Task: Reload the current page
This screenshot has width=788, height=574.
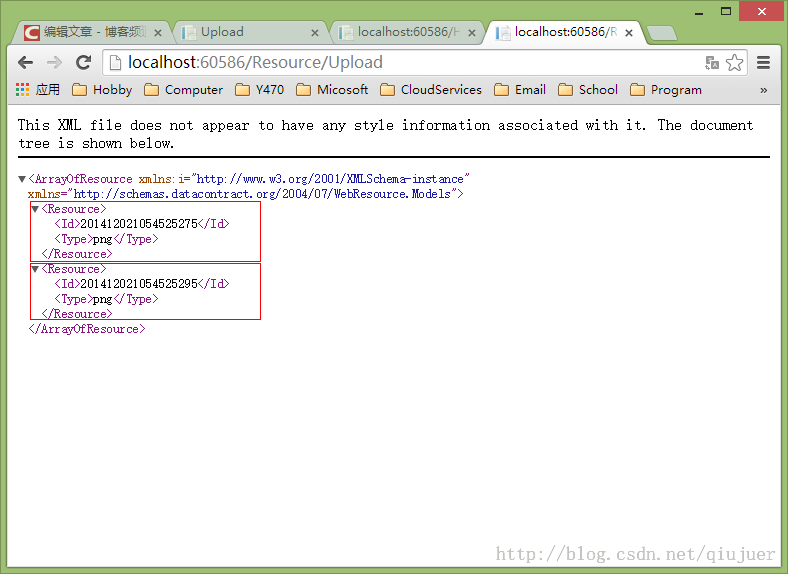Action: [84, 62]
